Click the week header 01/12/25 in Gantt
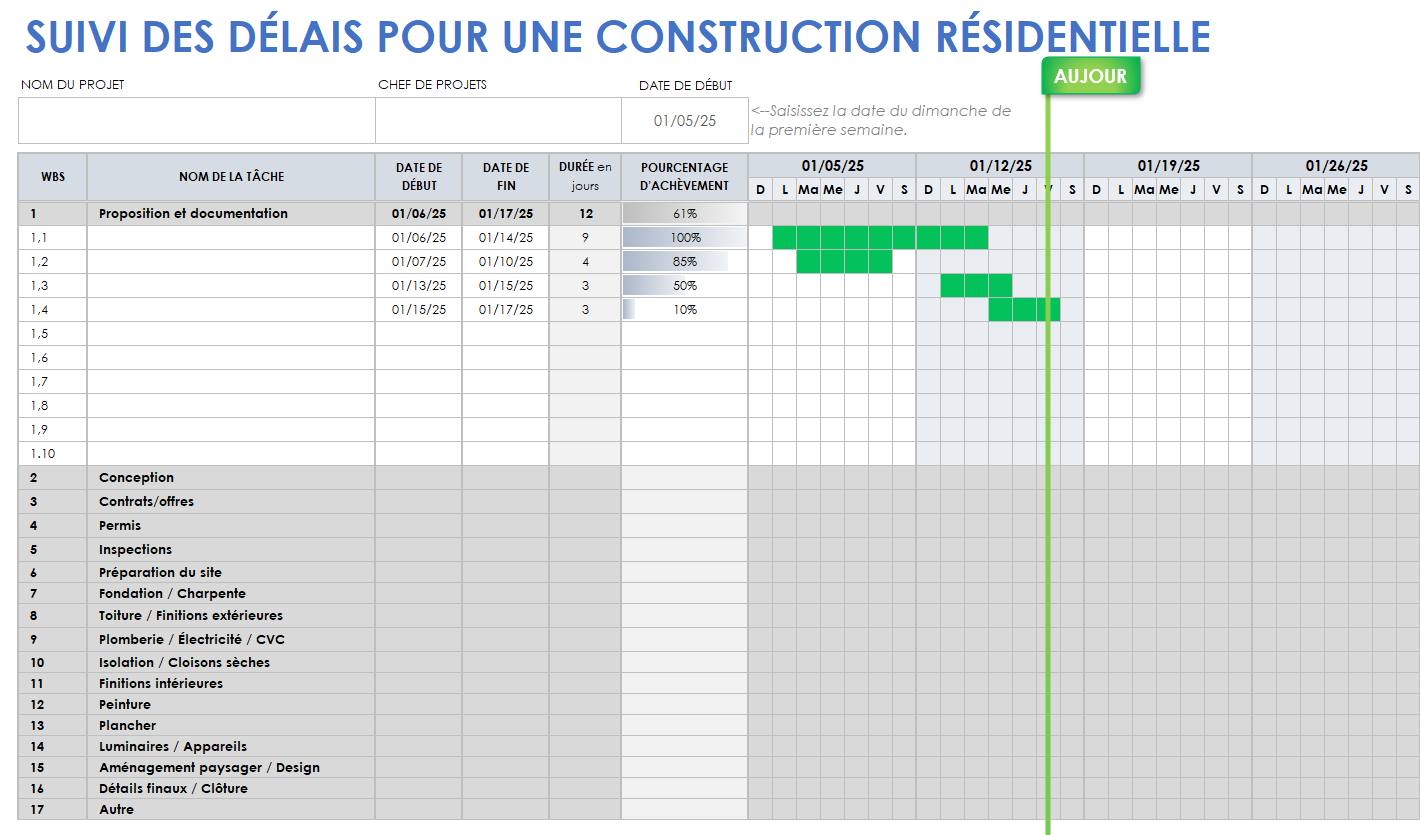This screenshot has height=835, width=1420. coord(1000,166)
